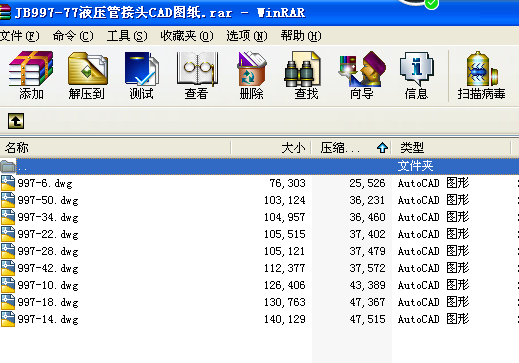
Task: Open the Help (帮助) menu
Action: [301, 36]
